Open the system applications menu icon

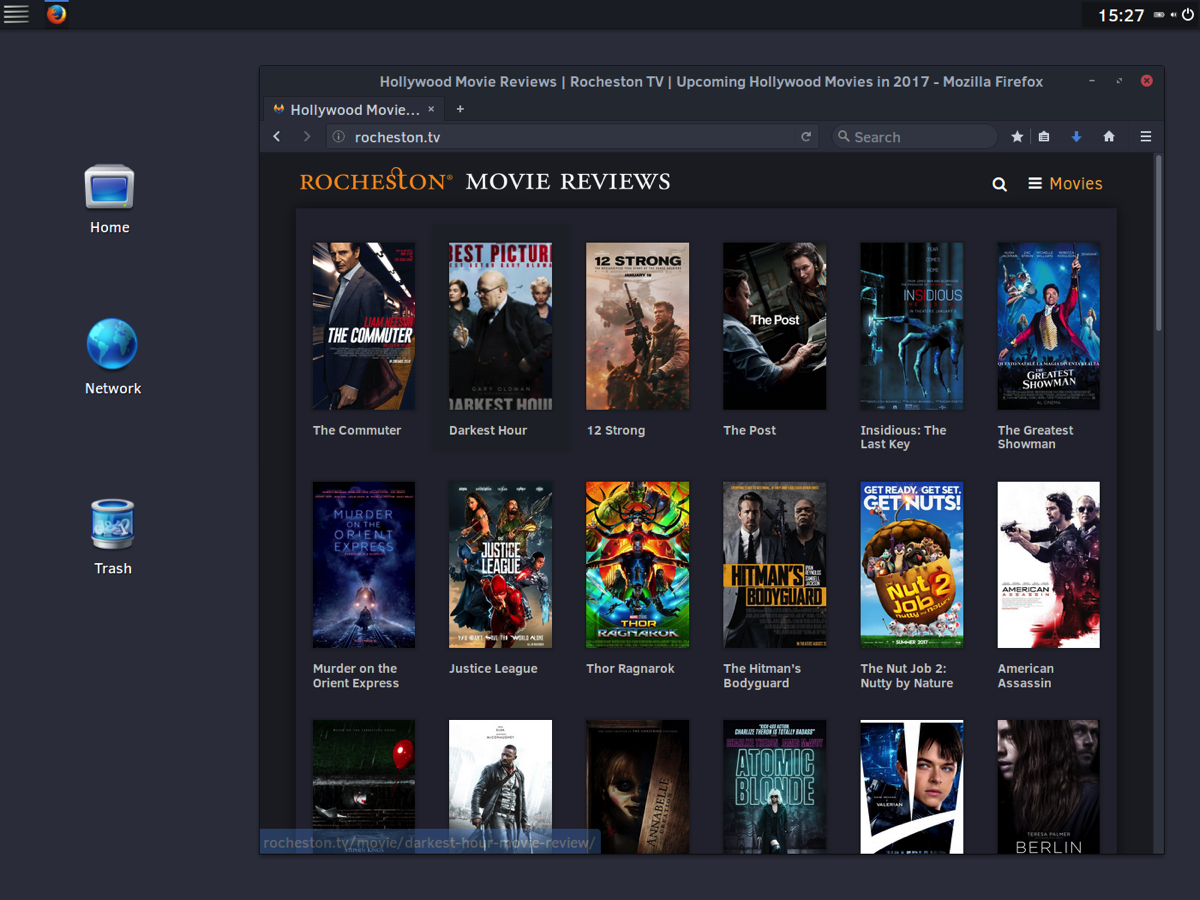16,14
